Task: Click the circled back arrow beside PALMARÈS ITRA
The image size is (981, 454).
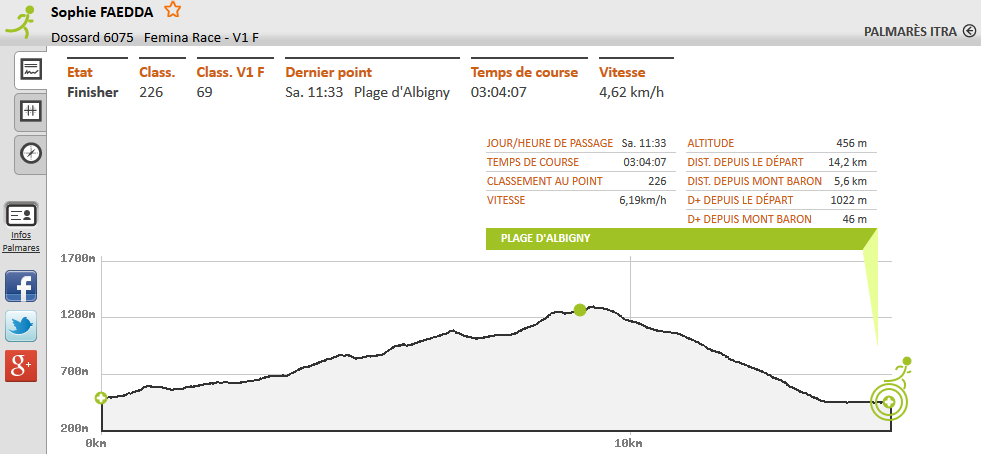Action: pyautogui.click(x=969, y=32)
